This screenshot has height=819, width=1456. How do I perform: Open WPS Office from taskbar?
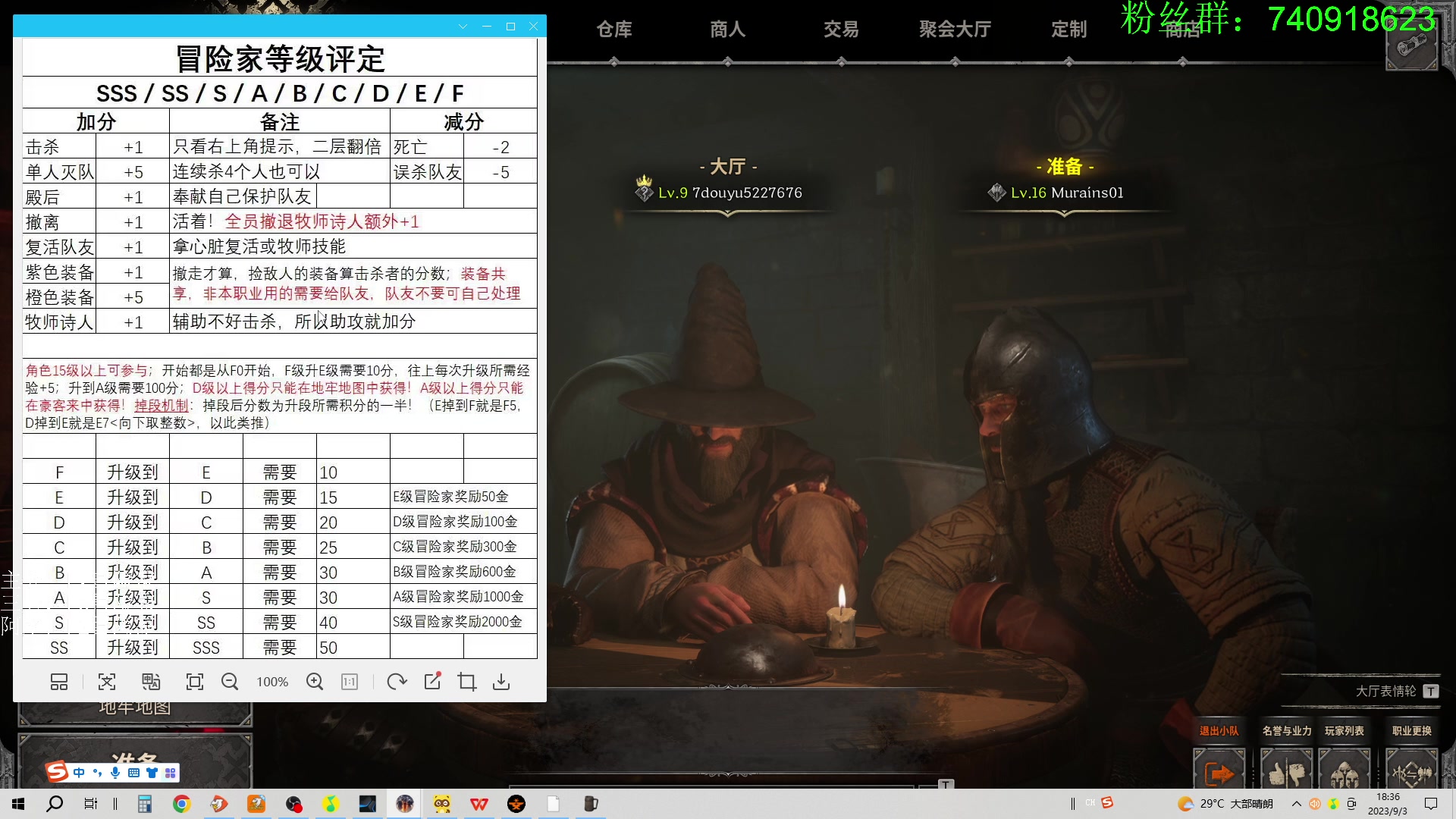[x=479, y=804]
